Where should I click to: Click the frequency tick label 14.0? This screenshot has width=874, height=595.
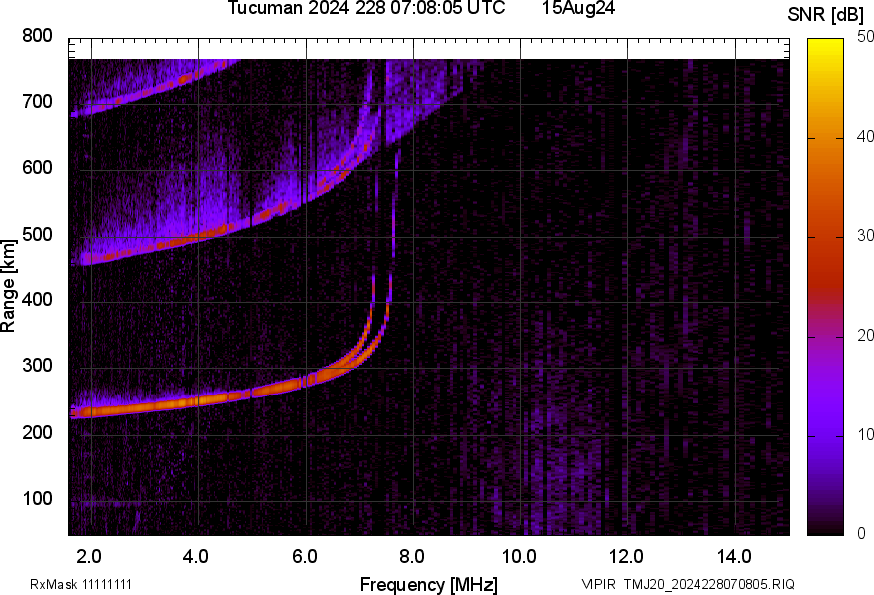click(x=734, y=556)
